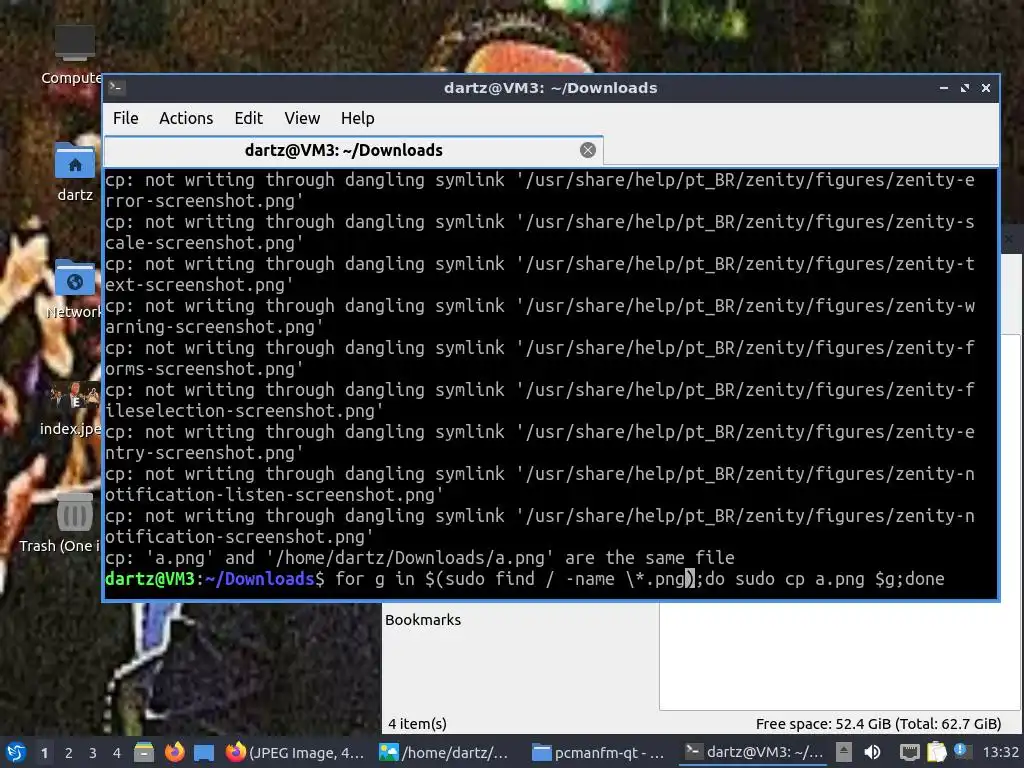Open the volume control tray icon
The width and height of the screenshot is (1024, 768).
click(x=872, y=752)
